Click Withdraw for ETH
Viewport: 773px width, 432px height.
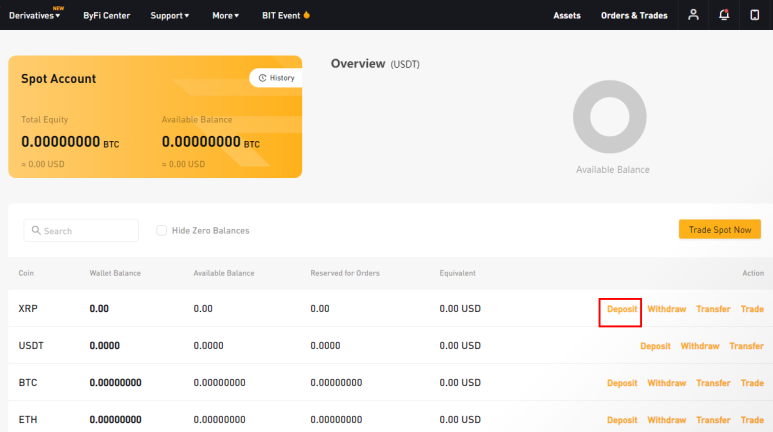coord(667,420)
